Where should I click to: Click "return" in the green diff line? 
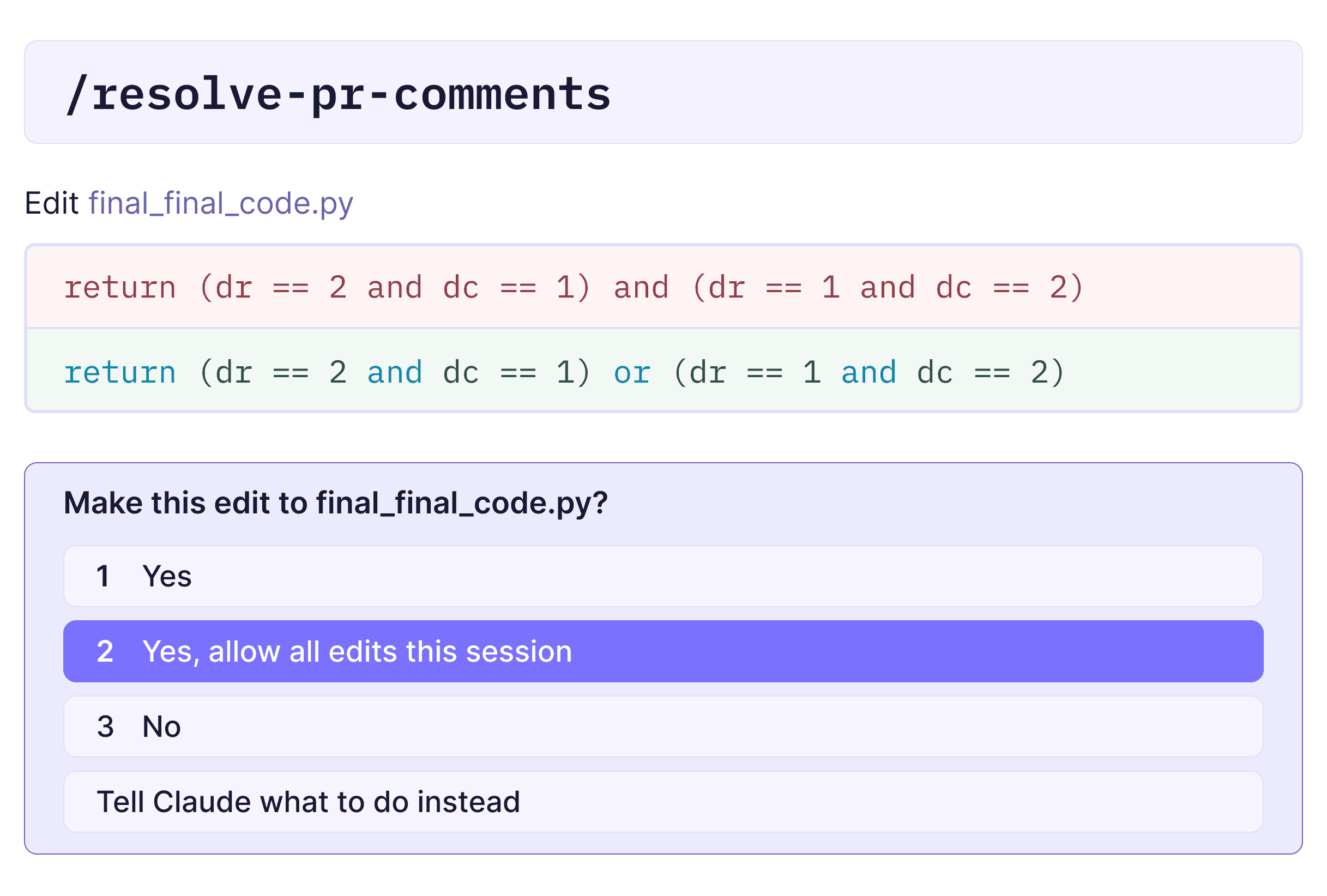[120, 372]
